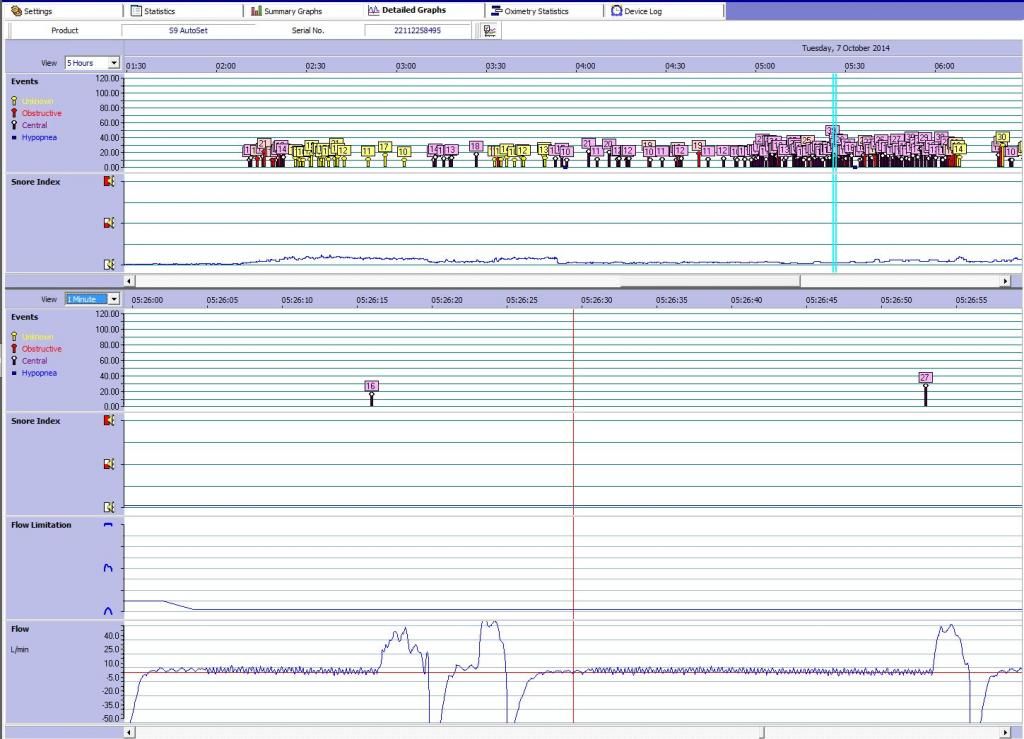Click the 05:26:45 time label
The image size is (1024, 739).
(x=822, y=300)
